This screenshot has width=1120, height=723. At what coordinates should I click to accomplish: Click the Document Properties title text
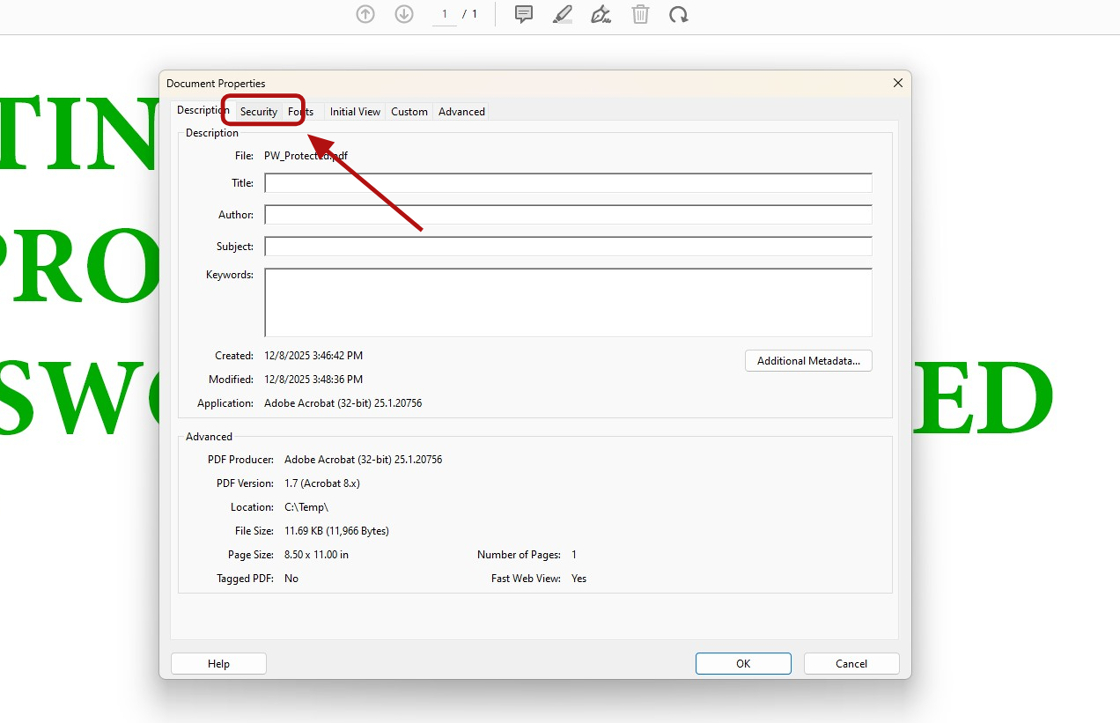coord(216,84)
